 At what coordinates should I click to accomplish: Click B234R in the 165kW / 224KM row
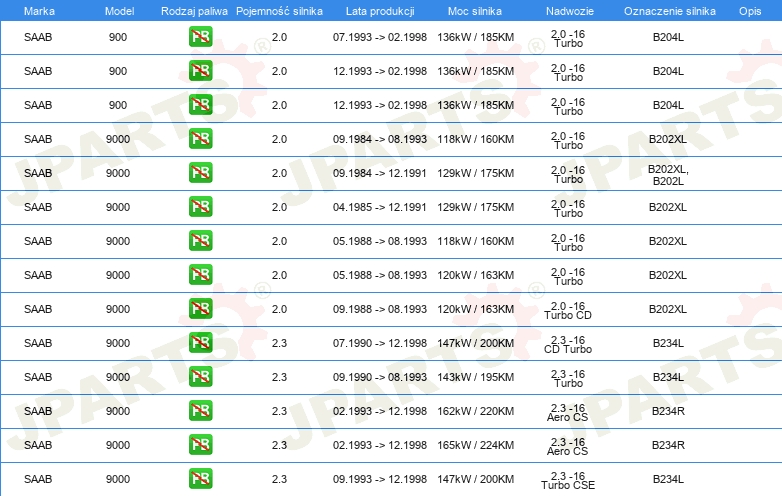(668, 445)
